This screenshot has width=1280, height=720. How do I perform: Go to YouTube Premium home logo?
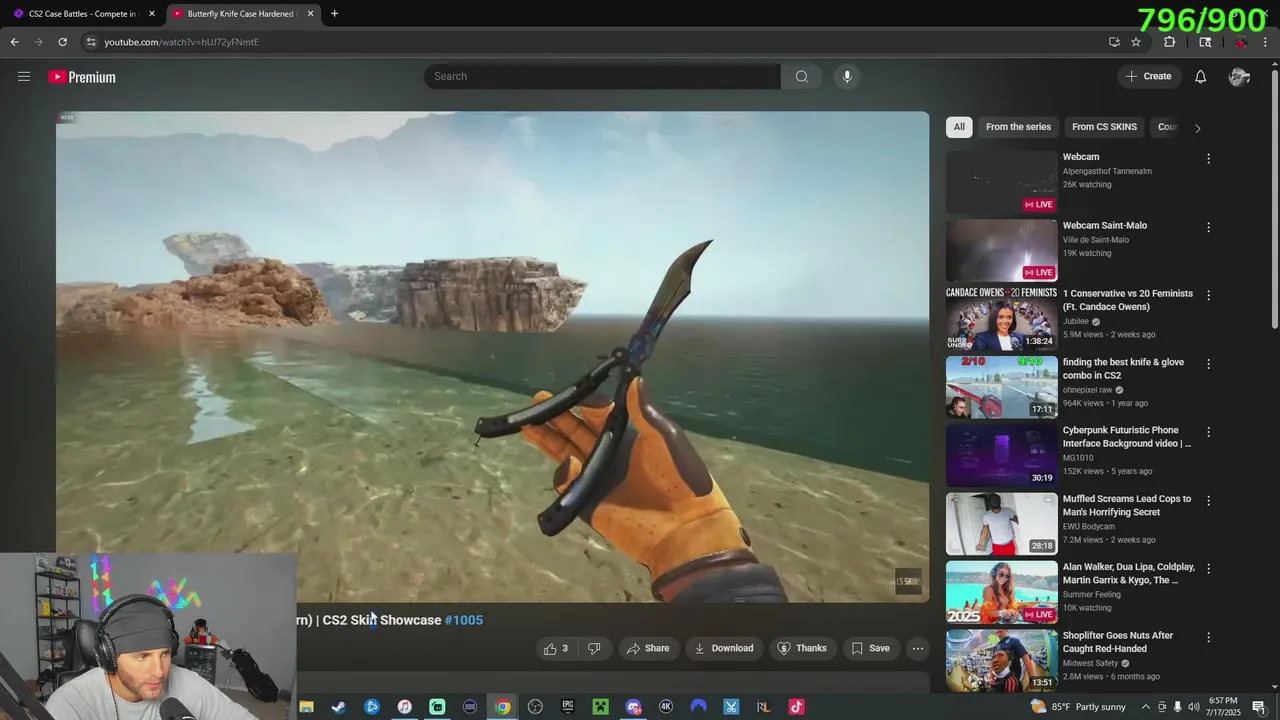82,77
